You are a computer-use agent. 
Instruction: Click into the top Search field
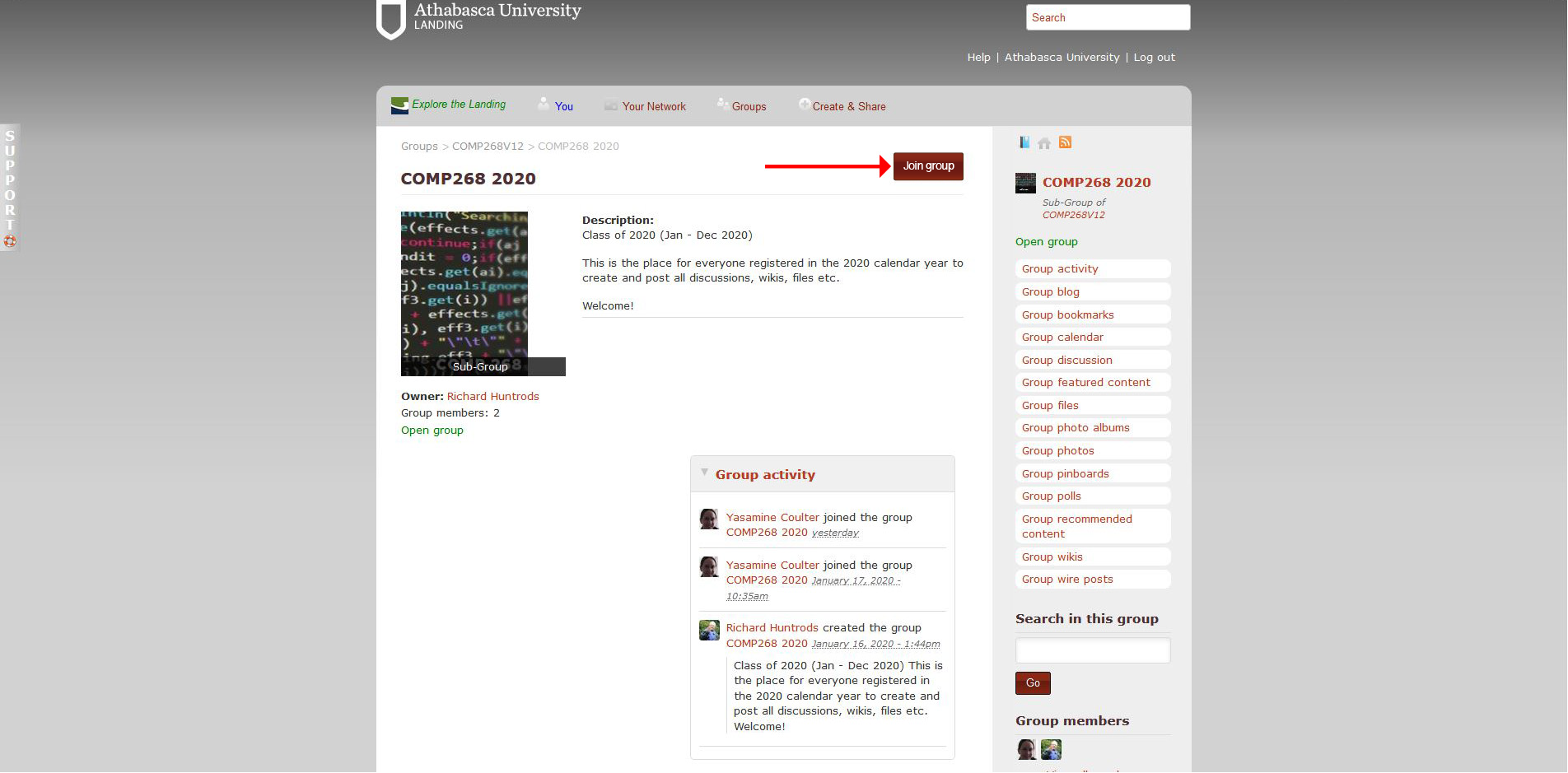click(x=1108, y=17)
